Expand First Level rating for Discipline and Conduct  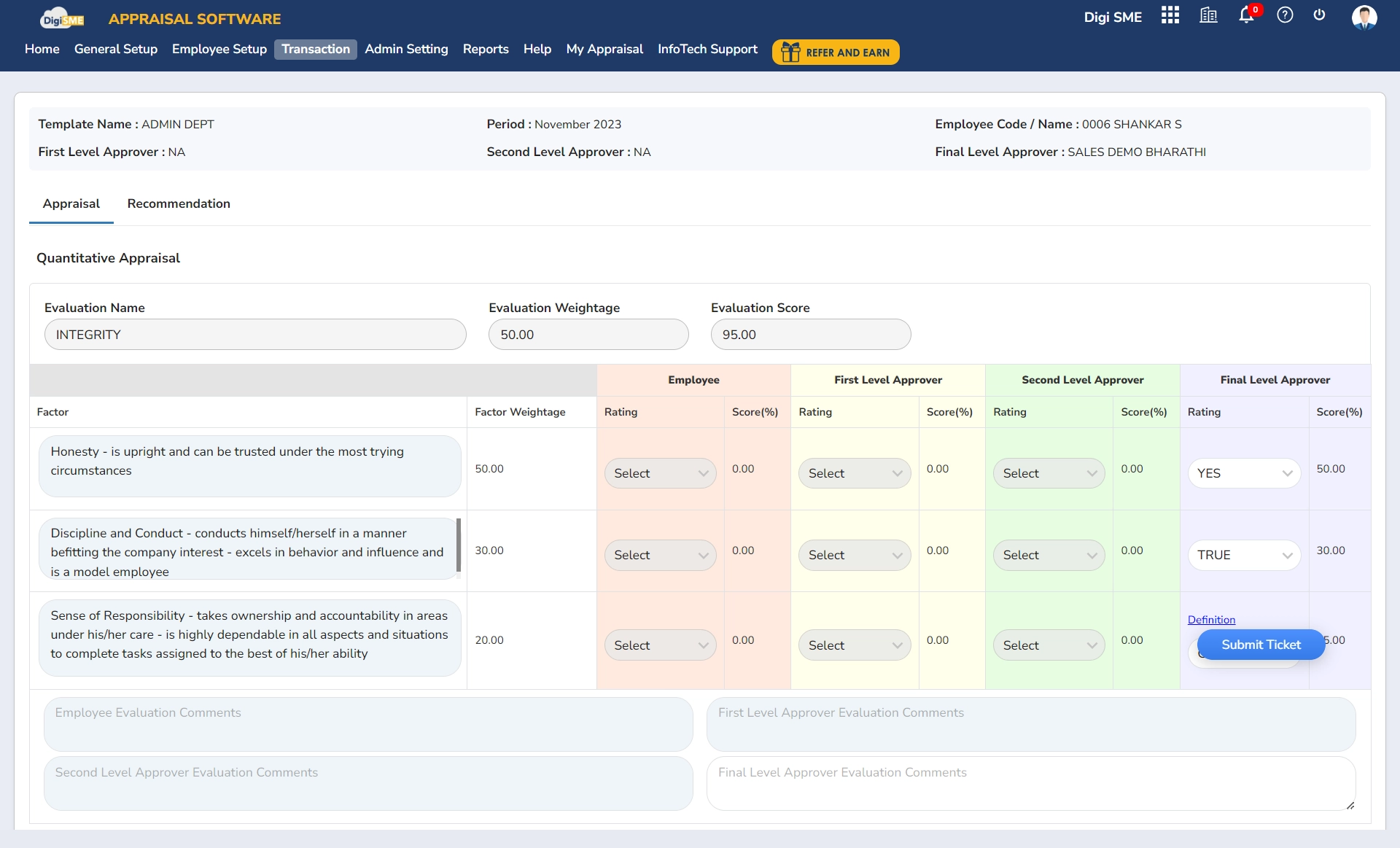[855, 555]
